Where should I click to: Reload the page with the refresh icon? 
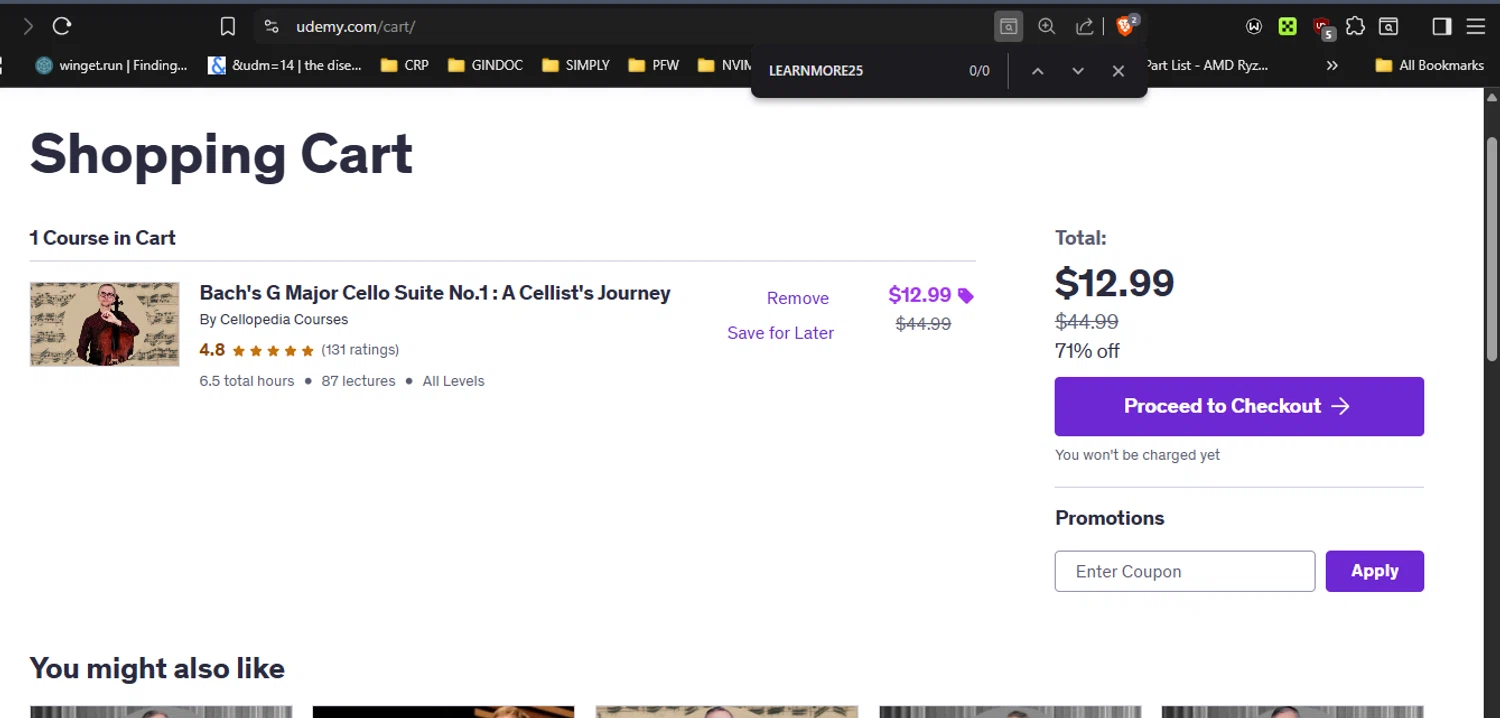pos(62,27)
